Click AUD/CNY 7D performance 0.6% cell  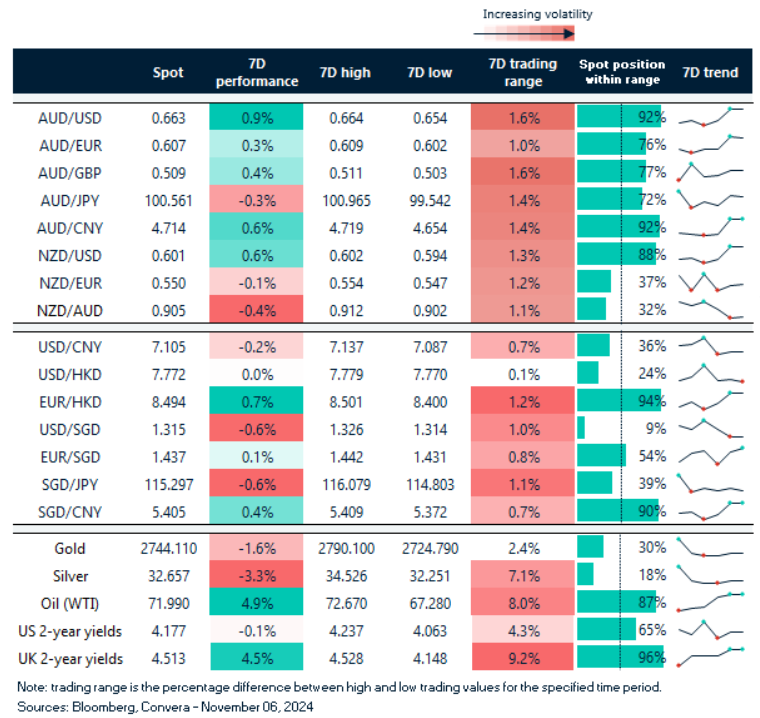click(256, 228)
